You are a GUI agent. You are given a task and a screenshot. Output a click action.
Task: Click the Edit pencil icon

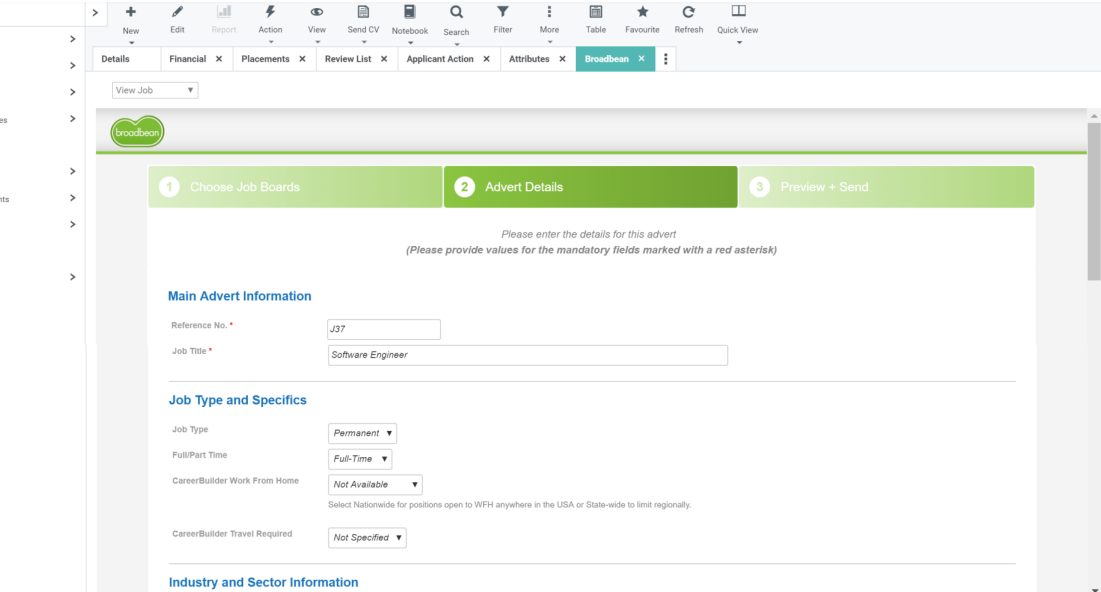[x=177, y=11]
